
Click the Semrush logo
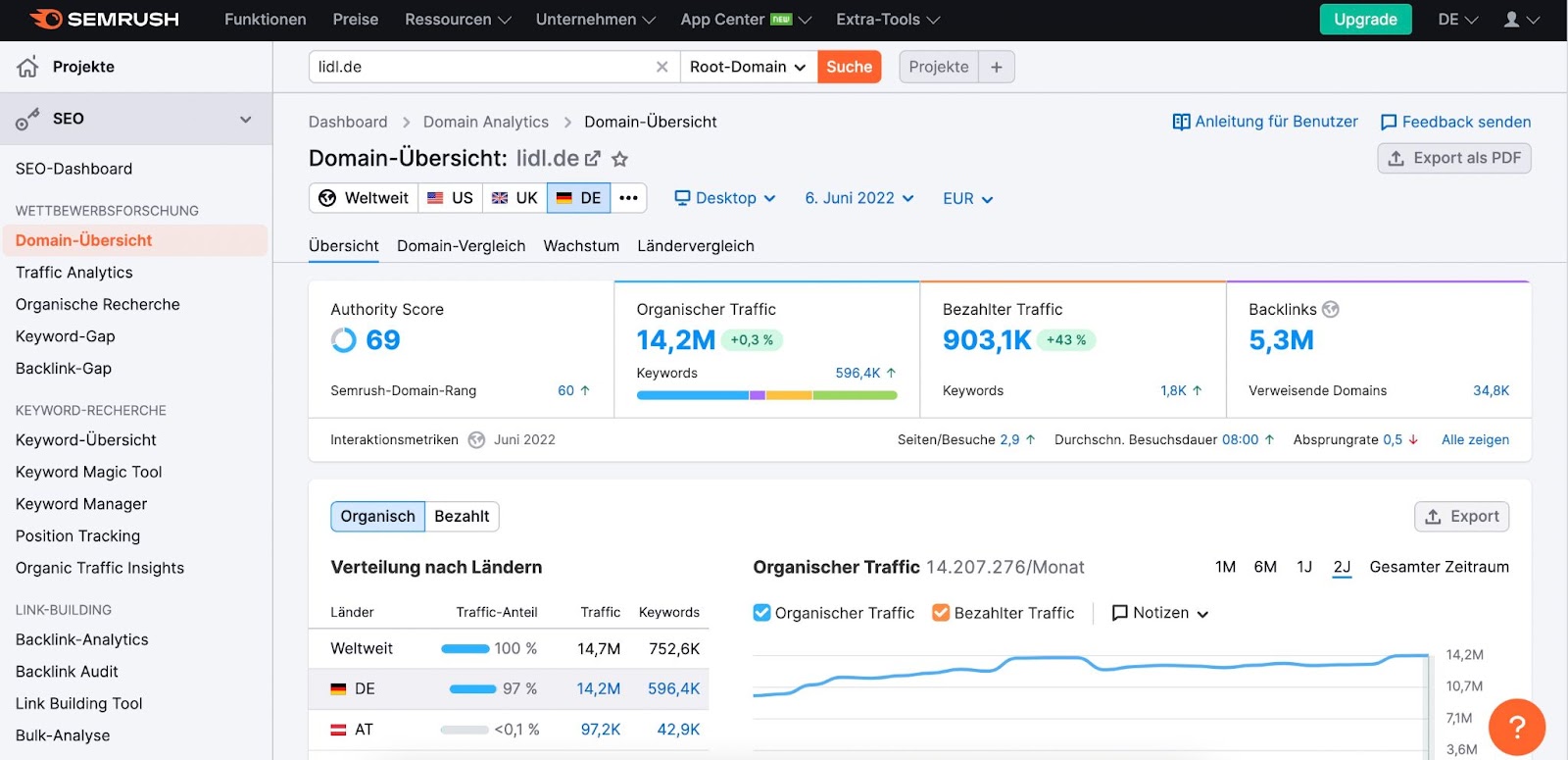tap(104, 20)
